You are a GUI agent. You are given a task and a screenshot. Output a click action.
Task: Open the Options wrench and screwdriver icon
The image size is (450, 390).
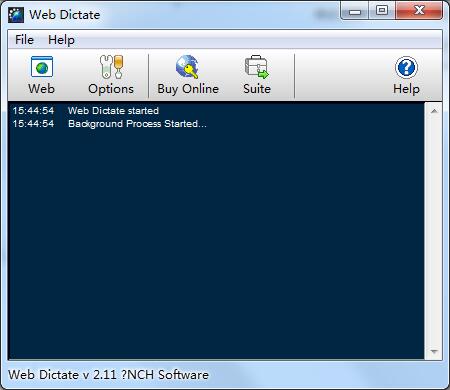click(111, 67)
